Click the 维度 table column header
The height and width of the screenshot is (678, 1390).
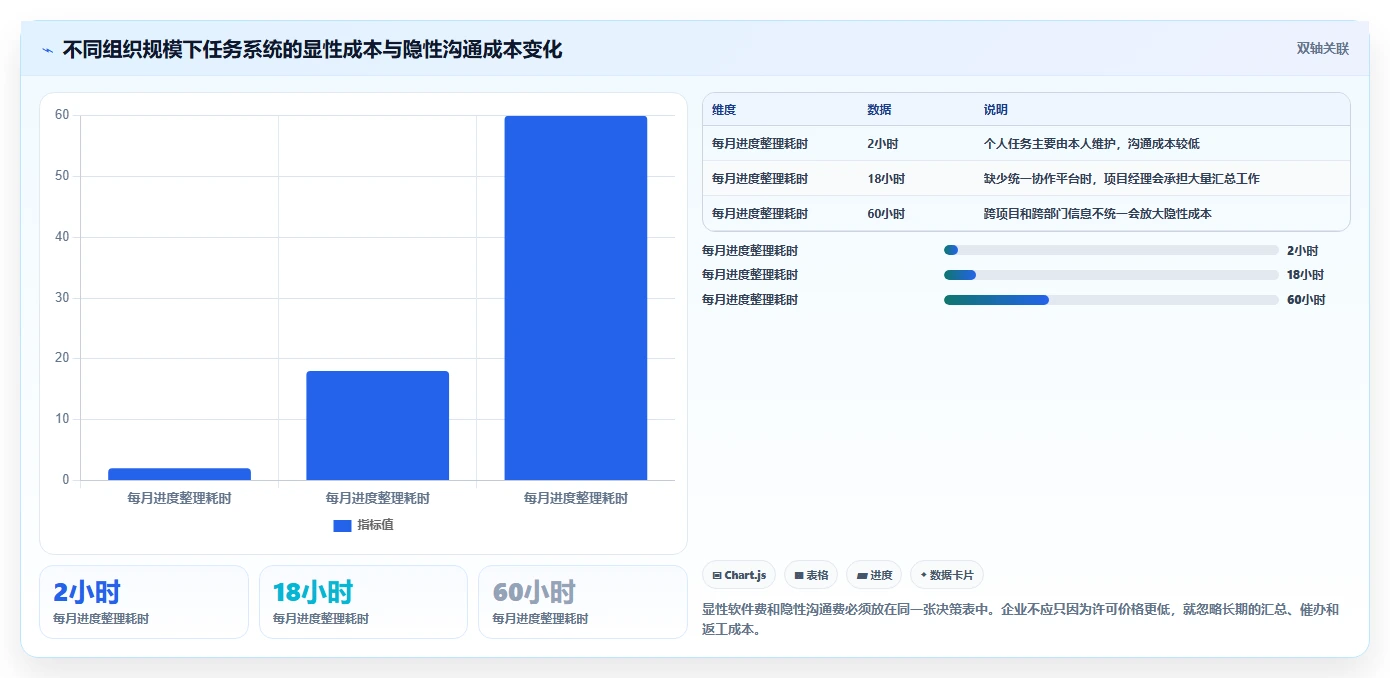click(x=724, y=110)
